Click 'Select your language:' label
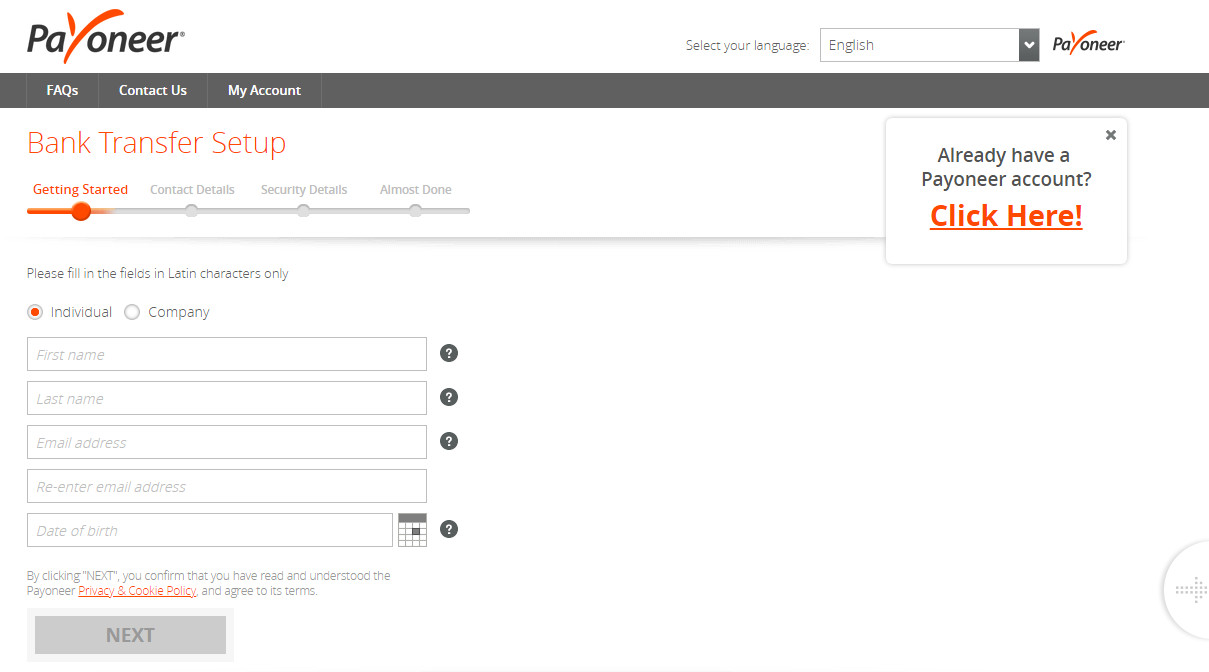 point(747,45)
